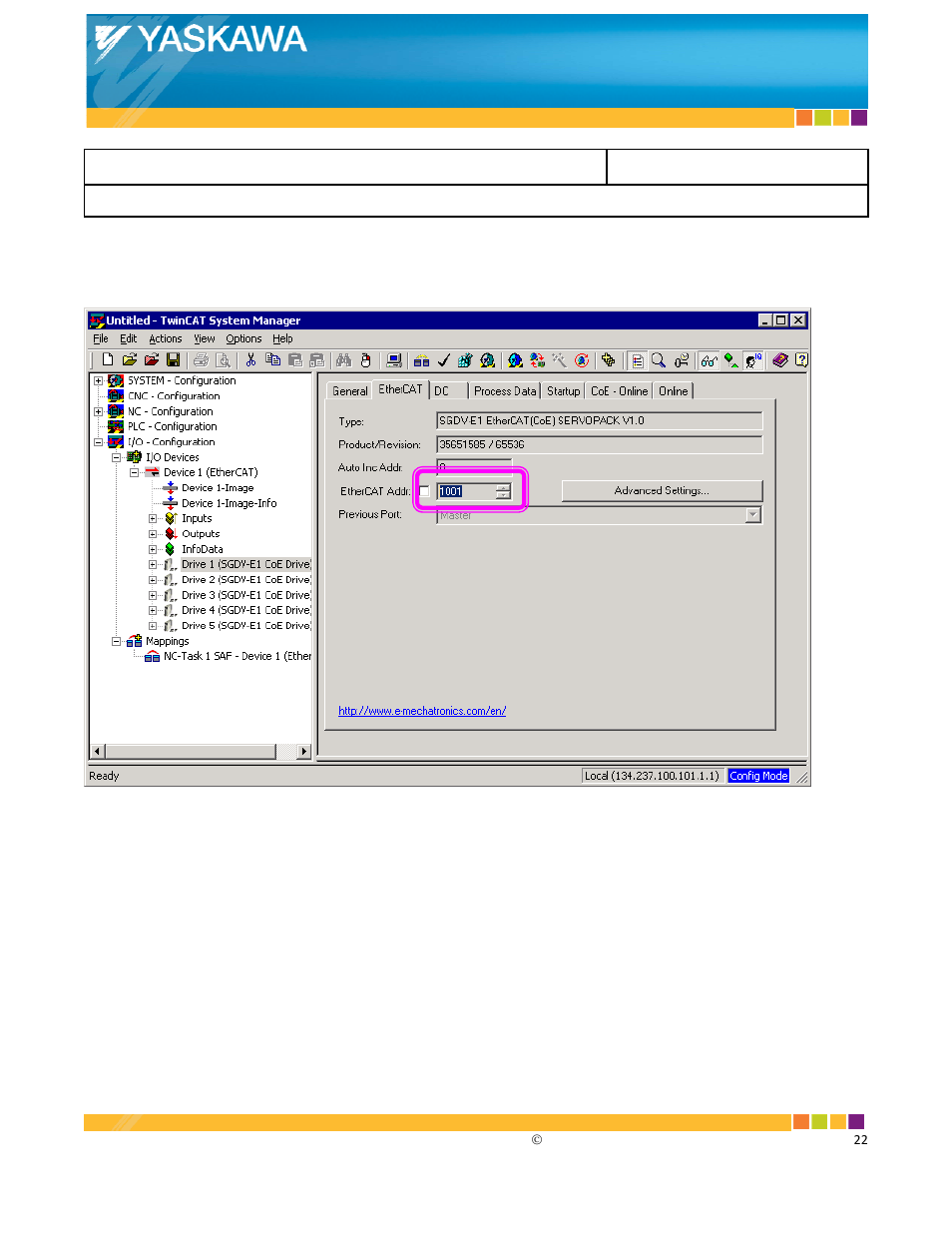952x1233 pixels.
Task: Collapse Device 1 (EtherCAT) node
Action: (134, 472)
